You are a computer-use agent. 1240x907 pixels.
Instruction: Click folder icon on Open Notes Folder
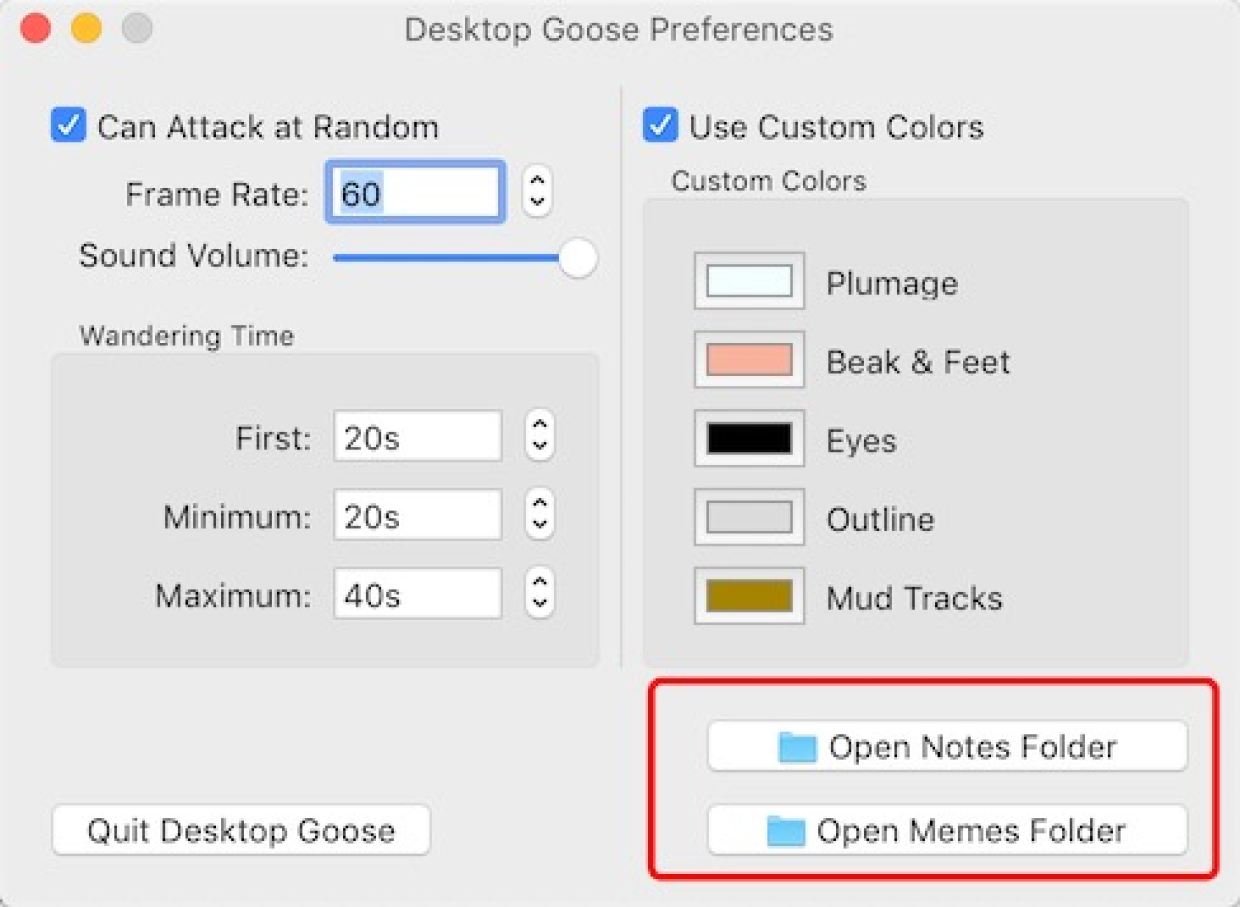pyautogui.click(x=797, y=747)
